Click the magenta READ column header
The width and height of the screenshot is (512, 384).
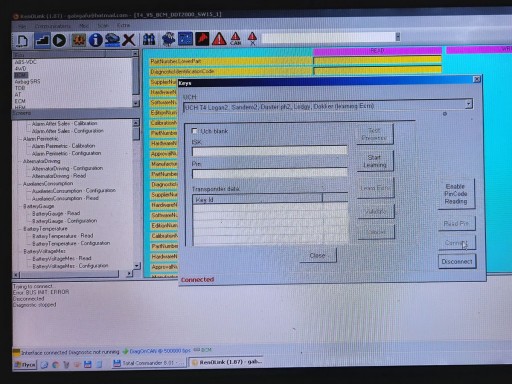377,51
